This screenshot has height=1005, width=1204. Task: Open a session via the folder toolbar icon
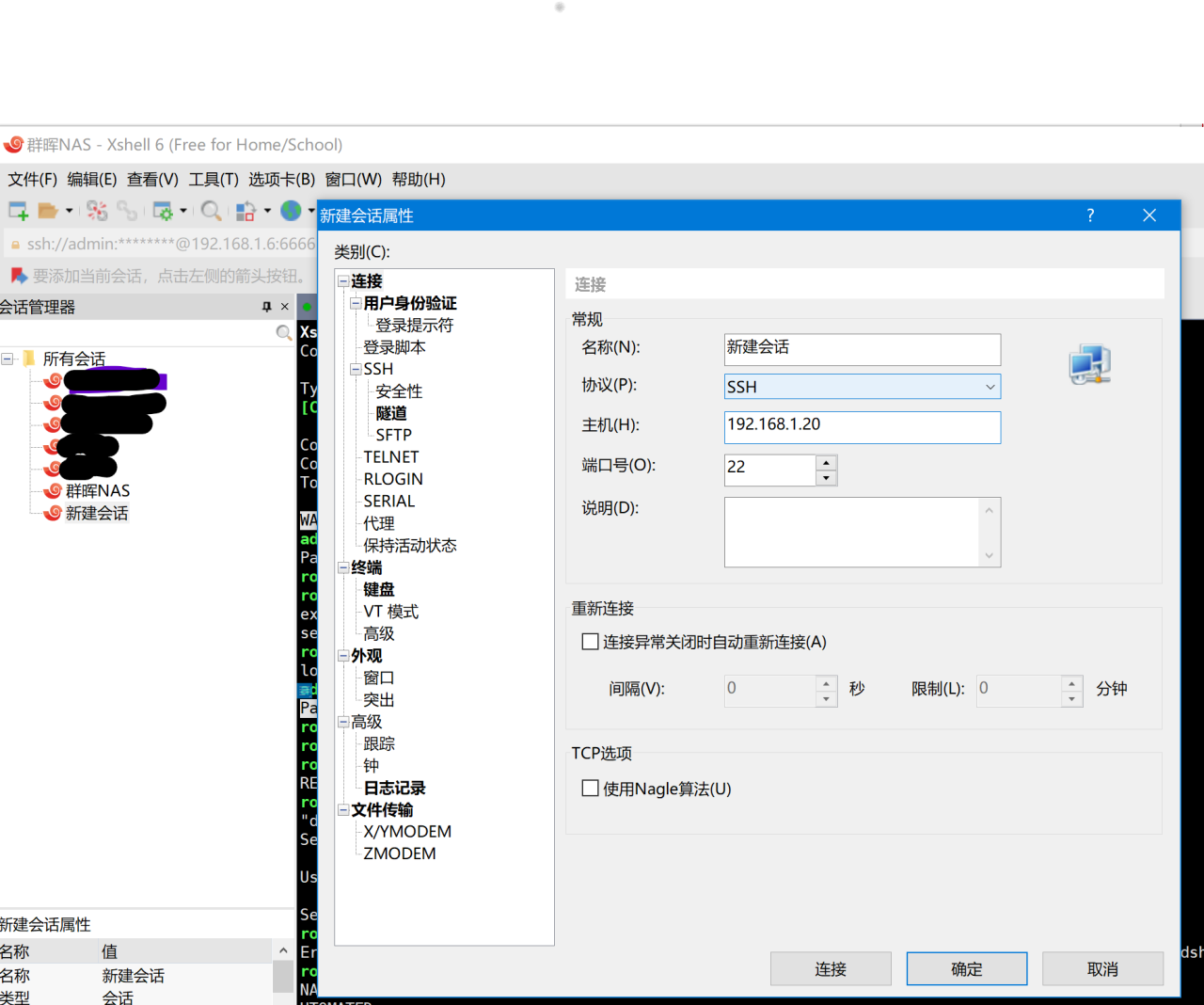48,211
